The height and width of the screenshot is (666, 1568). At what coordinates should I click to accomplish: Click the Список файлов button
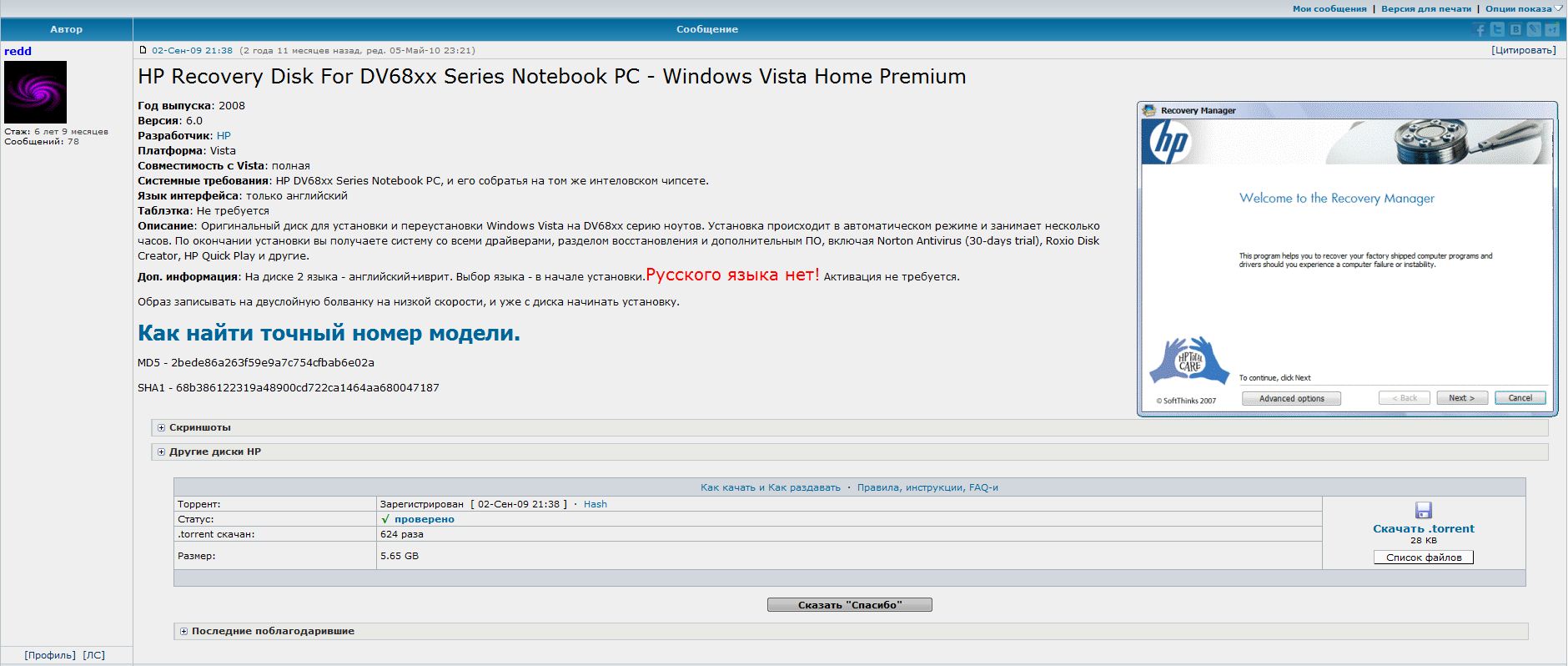(1424, 558)
